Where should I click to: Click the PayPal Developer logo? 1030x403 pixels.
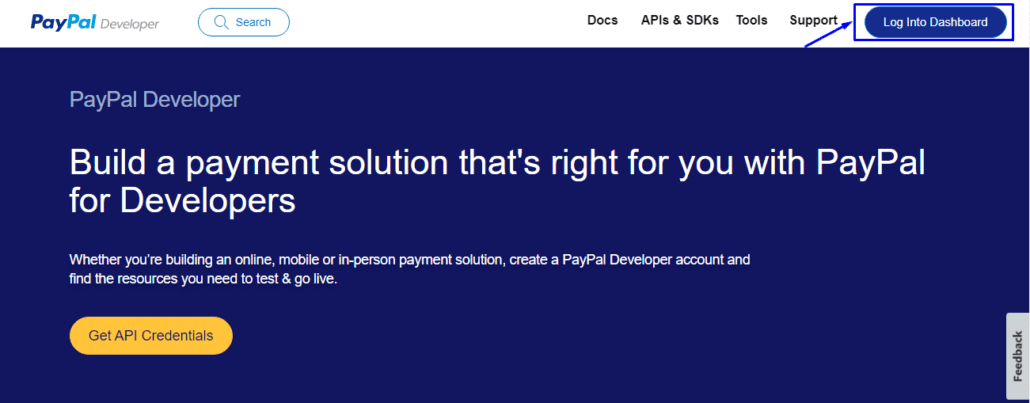tap(95, 23)
